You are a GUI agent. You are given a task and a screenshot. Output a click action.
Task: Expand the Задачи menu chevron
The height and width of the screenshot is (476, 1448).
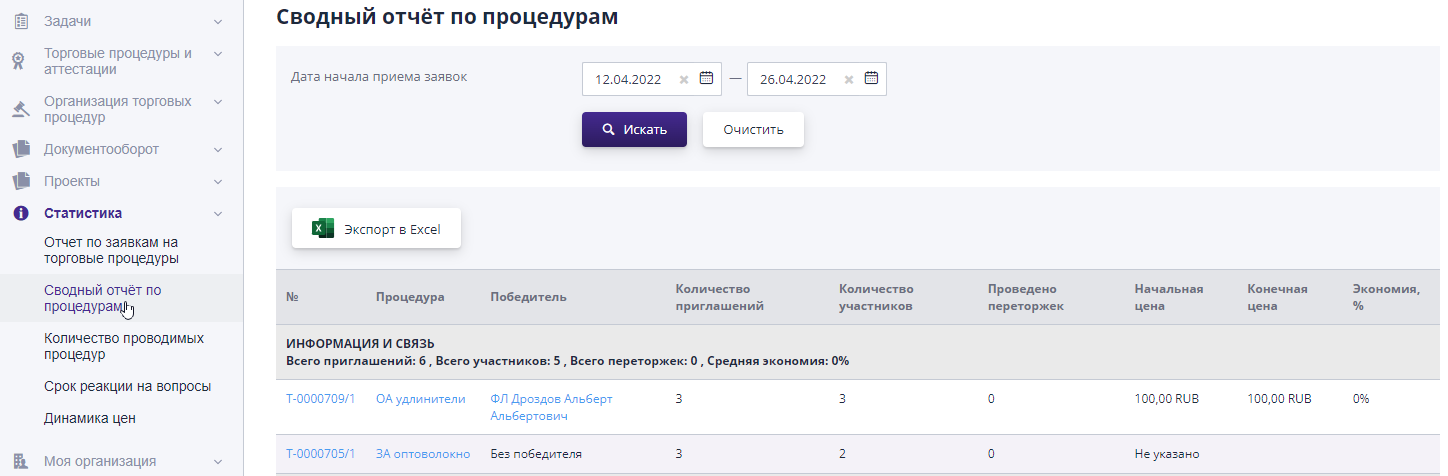coord(218,21)
